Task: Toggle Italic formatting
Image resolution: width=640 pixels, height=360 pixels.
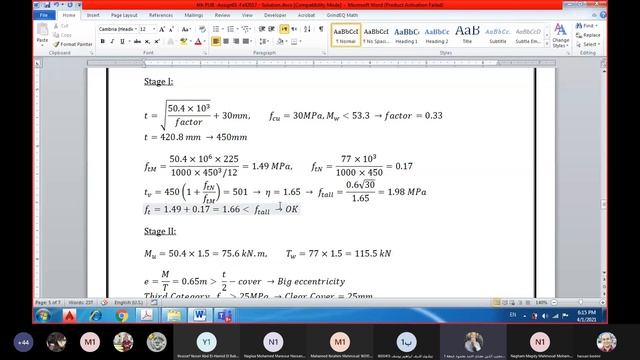Action: pos(112,41)
